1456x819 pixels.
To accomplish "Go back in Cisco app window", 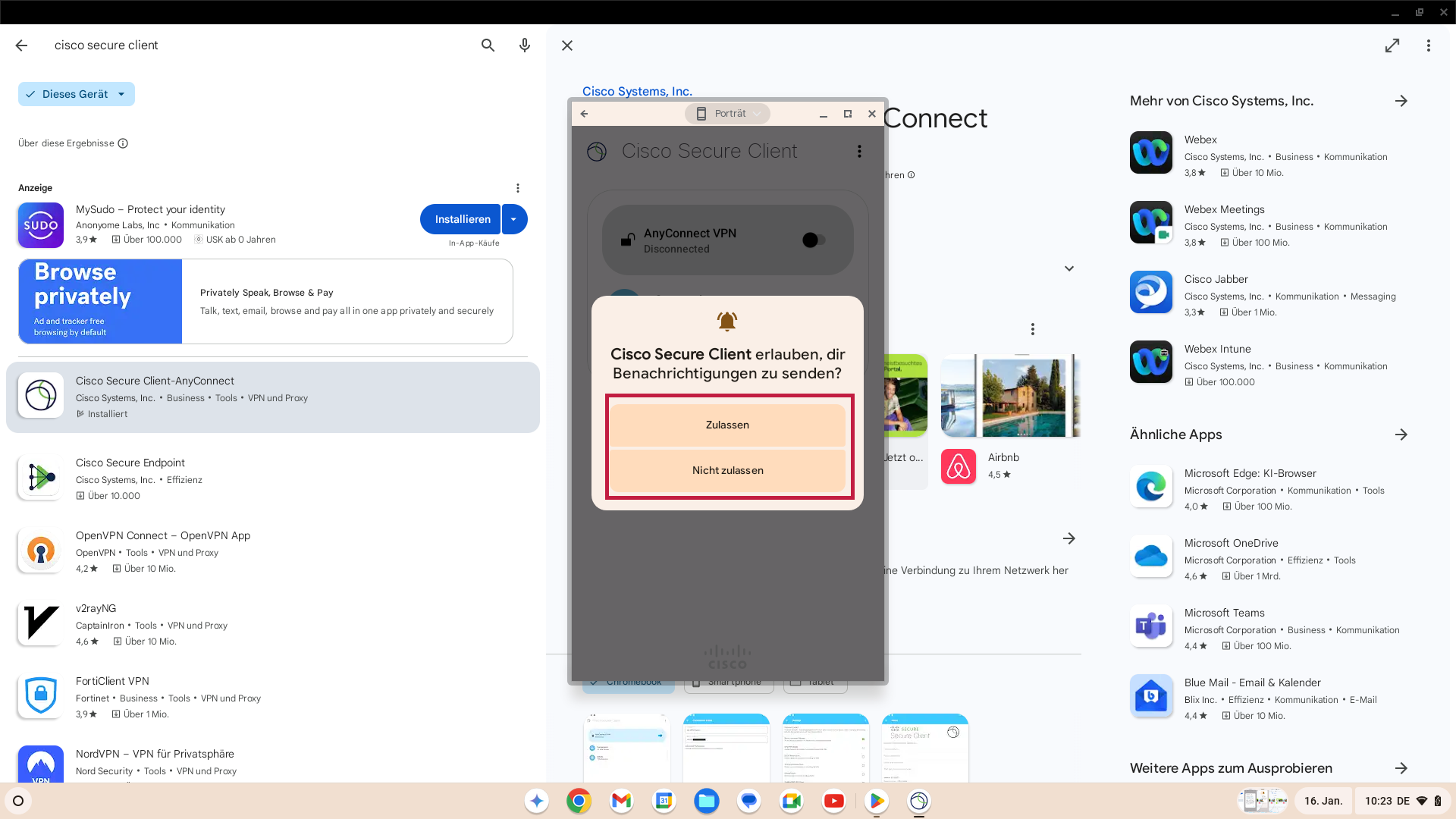I will pos(584,114).
